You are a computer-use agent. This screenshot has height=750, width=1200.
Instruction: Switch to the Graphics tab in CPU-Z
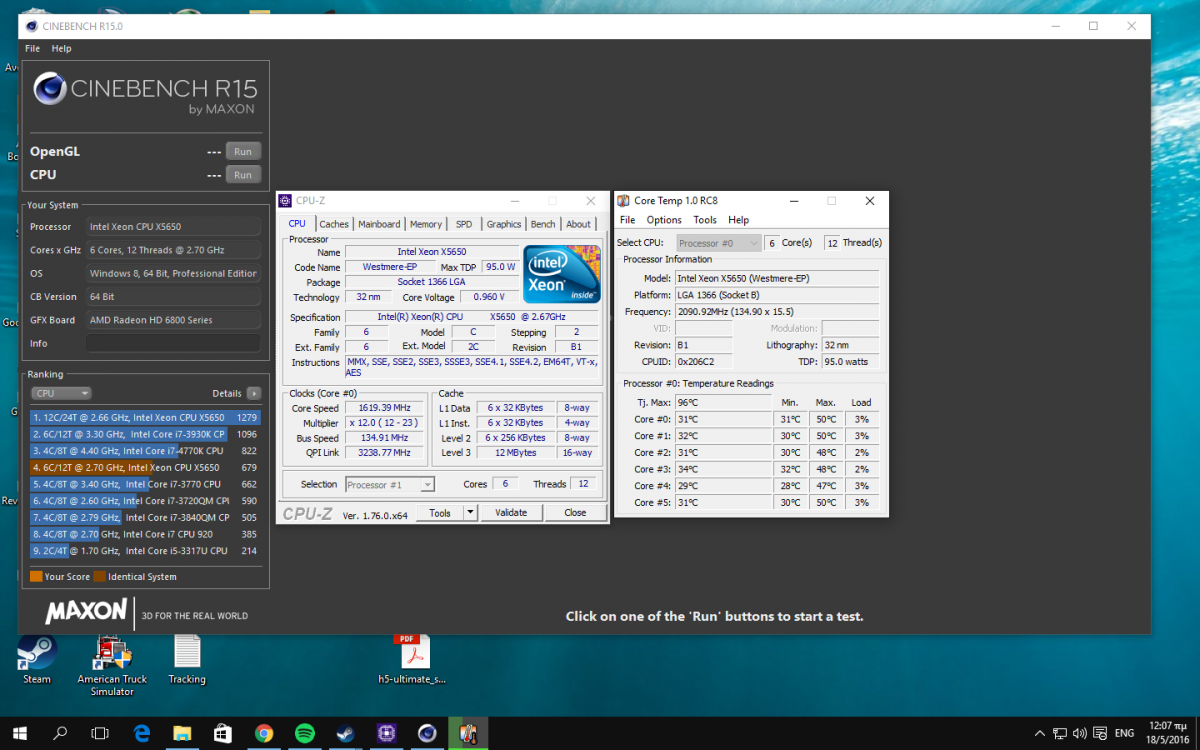click(504, 224)
